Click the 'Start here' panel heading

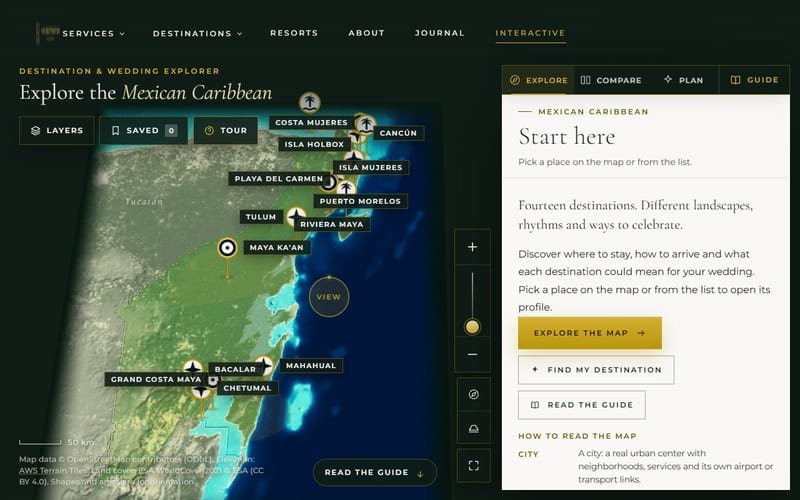coord(567,136)
